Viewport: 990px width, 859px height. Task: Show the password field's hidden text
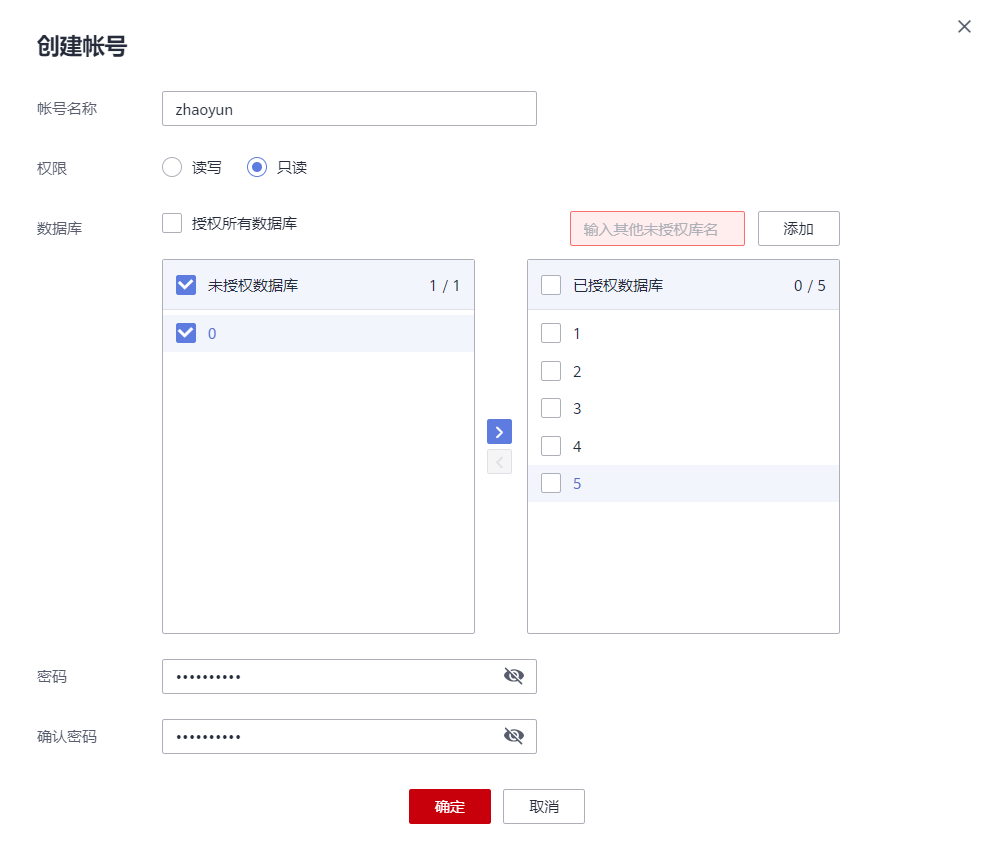click(x=514, y=676)
